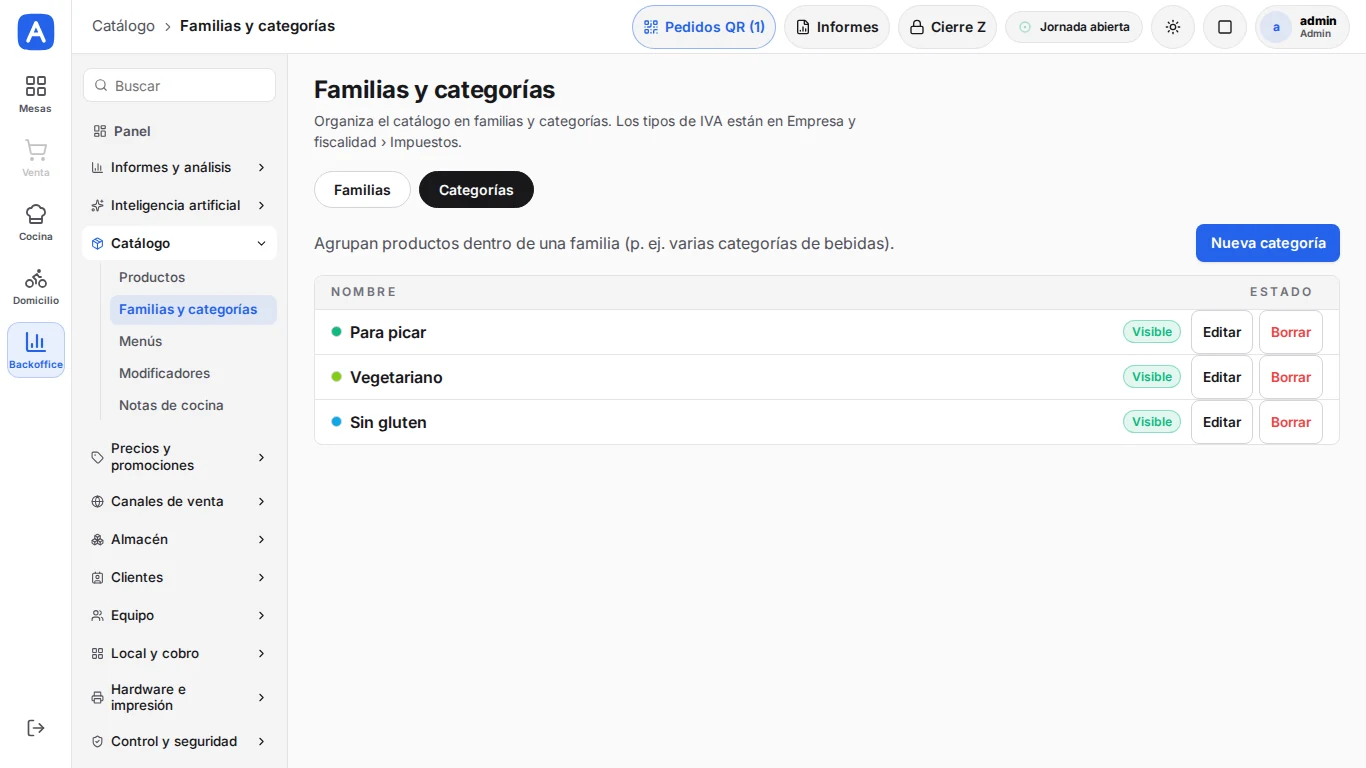Viewport: 1366px width, 768px height.
Task: Open the Mesas view
Action: [36, 94]
